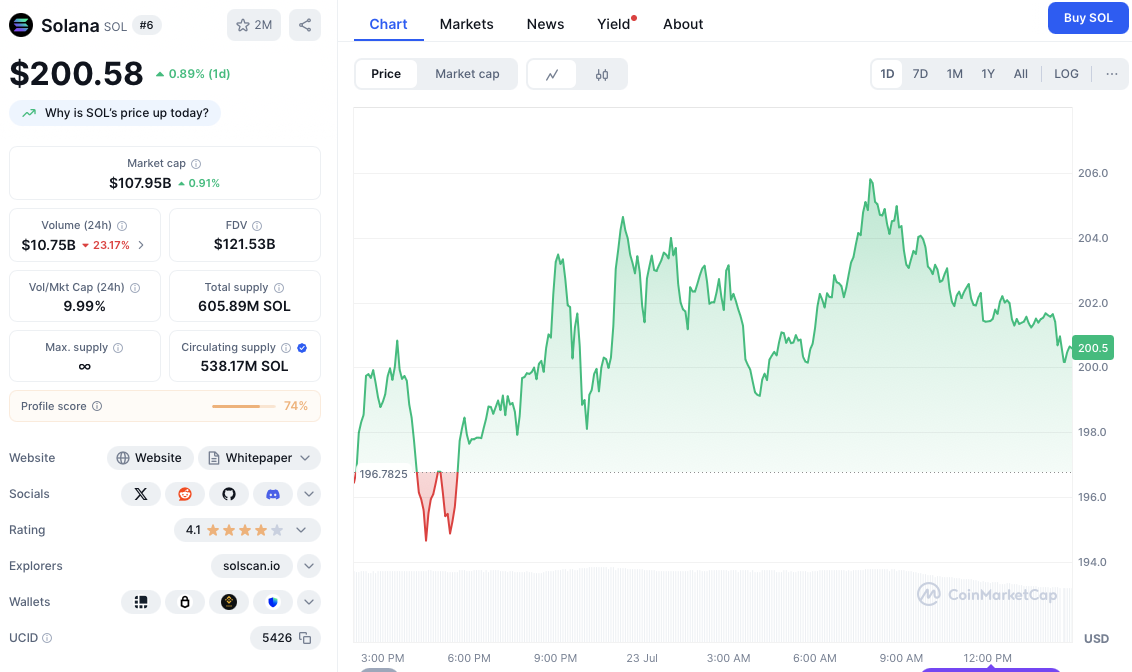Open the News tab
This screenshot has width=1132, height=672.
(x=545, y=24)
